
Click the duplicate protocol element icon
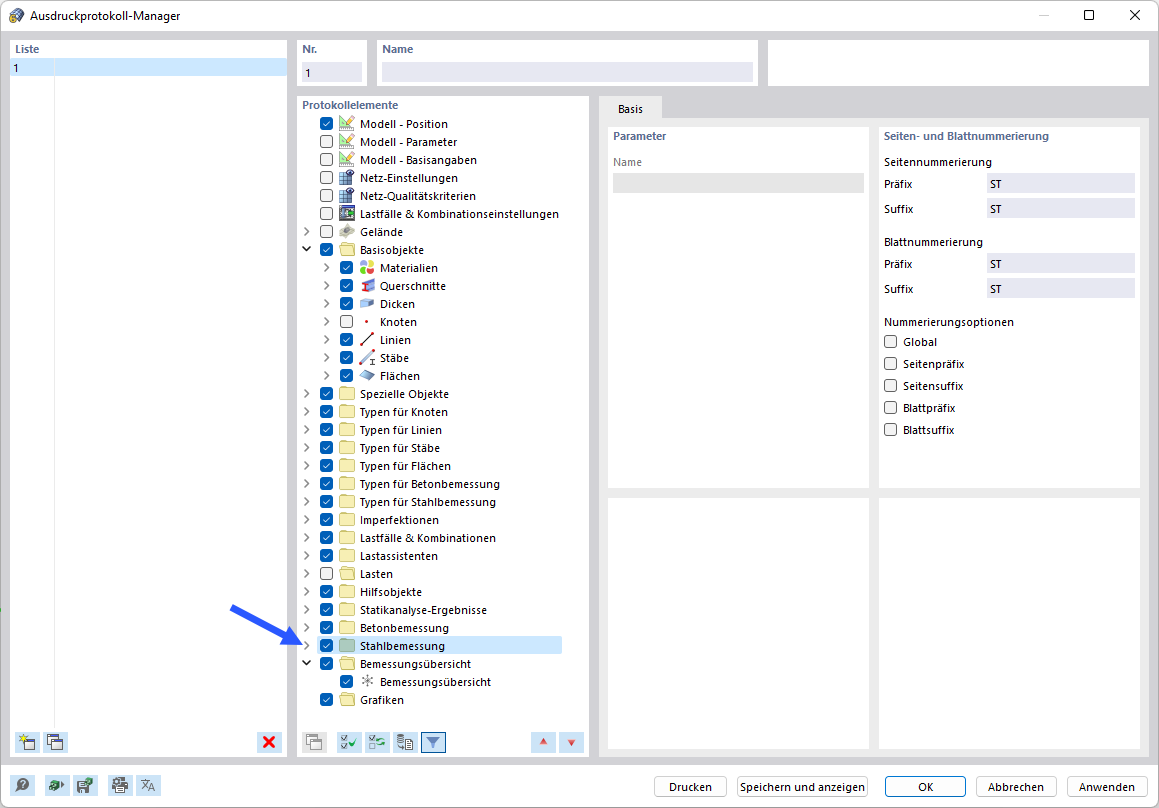tap(315, 742)
